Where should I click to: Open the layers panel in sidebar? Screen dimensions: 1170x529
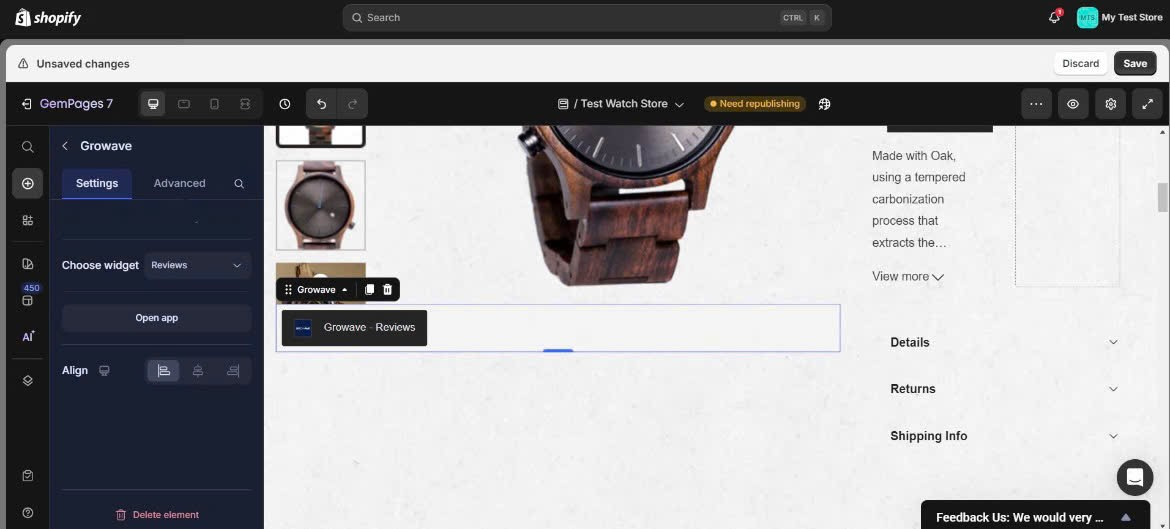pyautogui.click(x=28, y=380)
